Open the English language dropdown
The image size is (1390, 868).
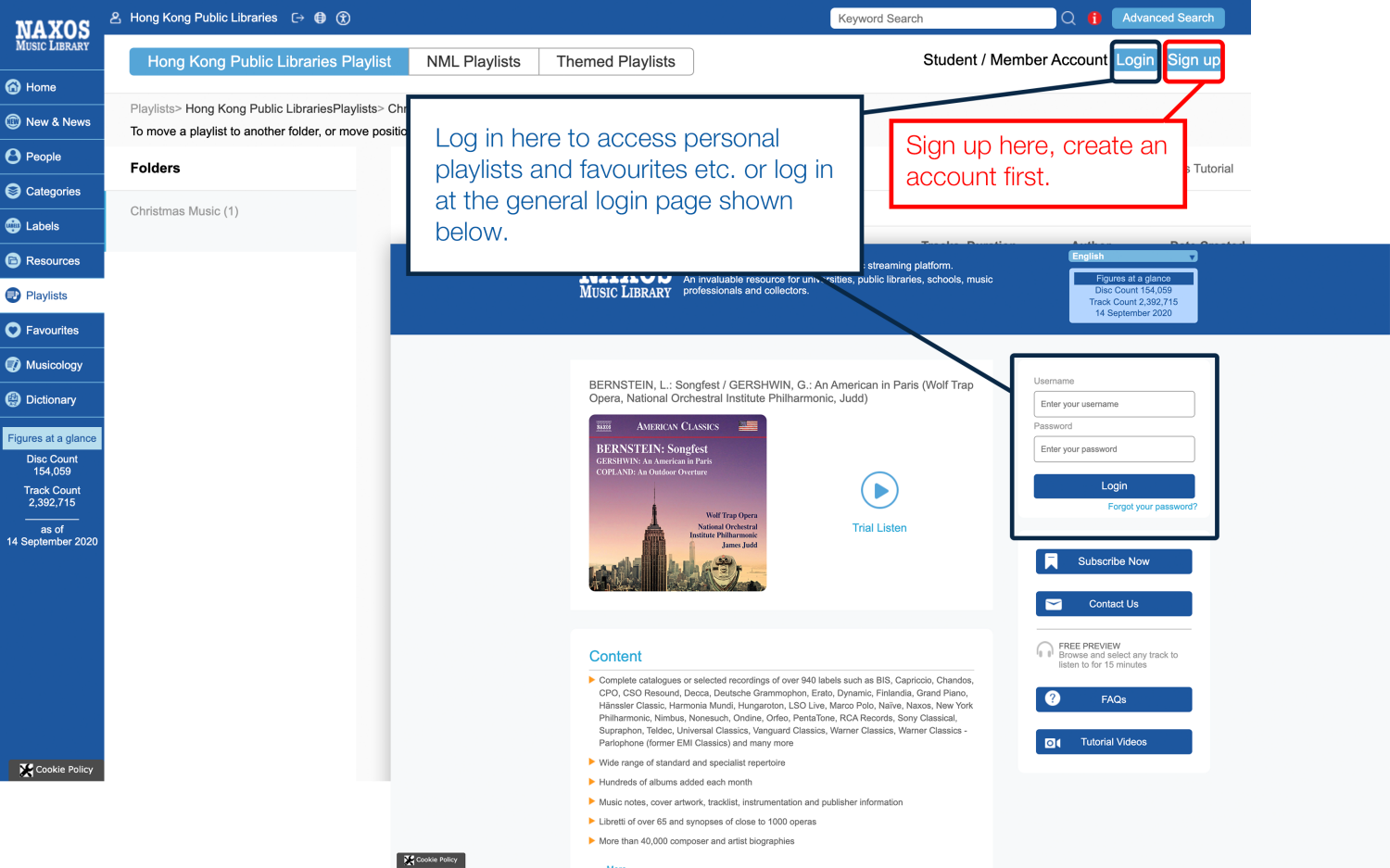pyautogui.click(x=1133, y=257)
